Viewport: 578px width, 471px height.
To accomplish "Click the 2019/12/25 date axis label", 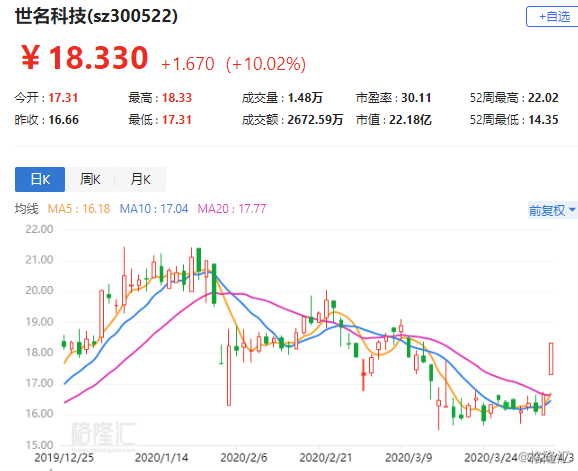I will pos(64,458).
